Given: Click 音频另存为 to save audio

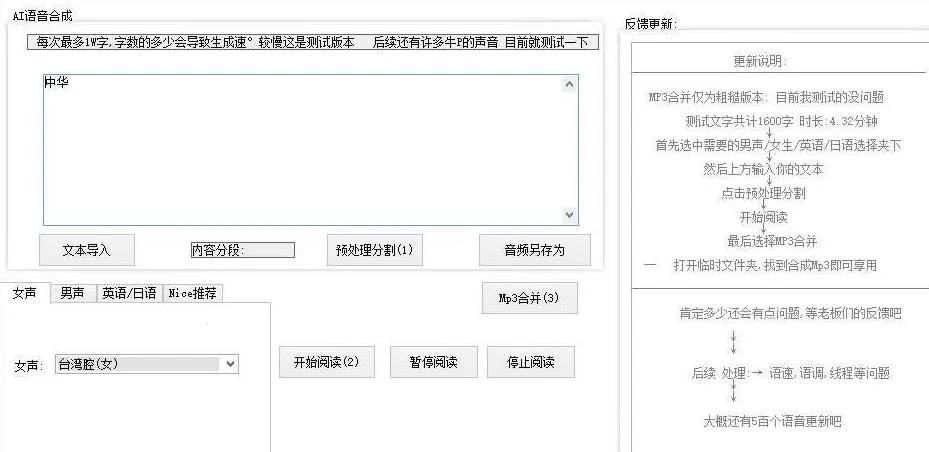Looking at the screenshot, I should coord(534,250).
